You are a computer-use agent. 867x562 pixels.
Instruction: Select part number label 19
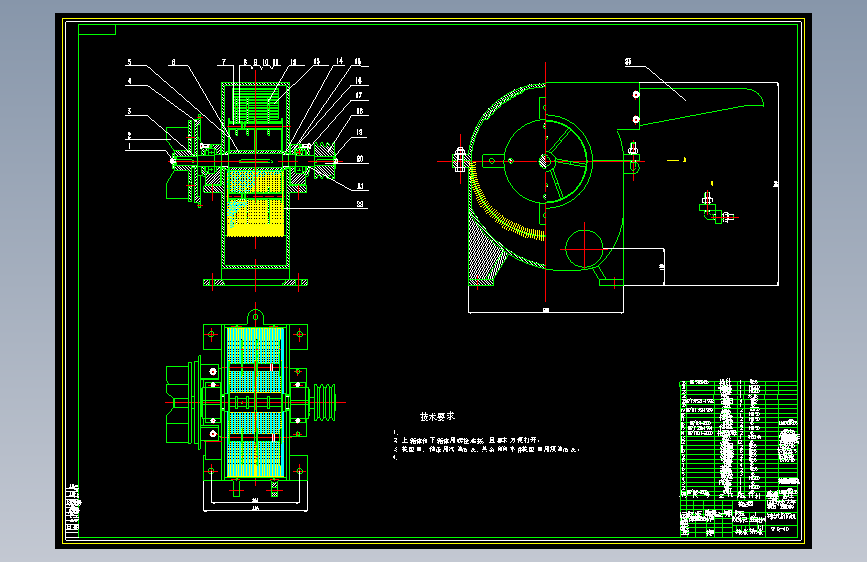359,132
